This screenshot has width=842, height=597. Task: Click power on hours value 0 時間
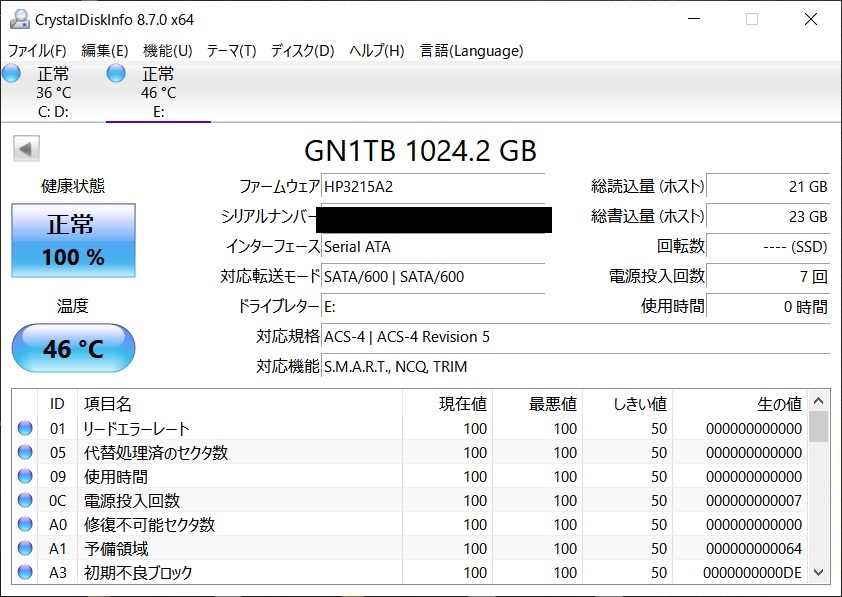click(x=768, y=307)
